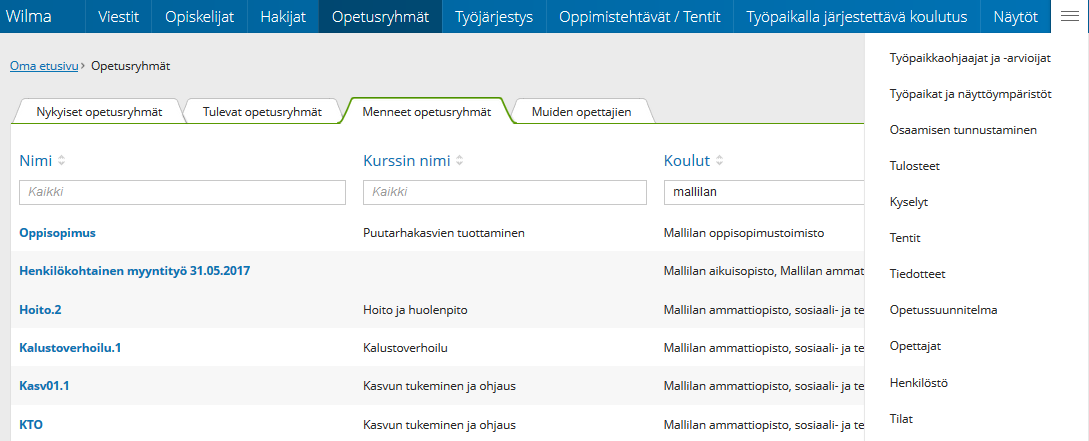Sort by Koulut column arrows

[x=719, y=162]
